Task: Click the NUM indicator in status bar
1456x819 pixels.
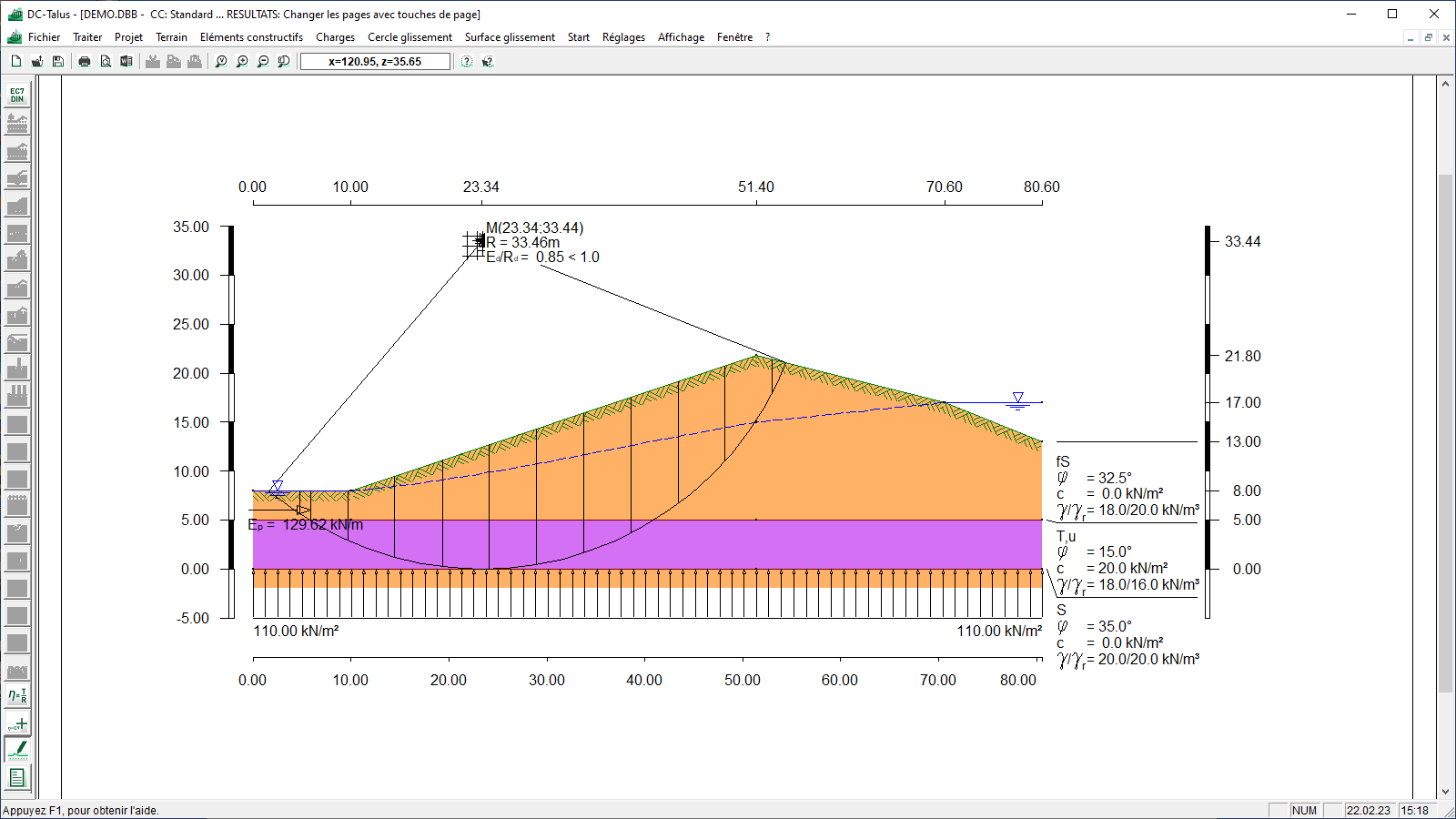Action: coord(1304,810)
